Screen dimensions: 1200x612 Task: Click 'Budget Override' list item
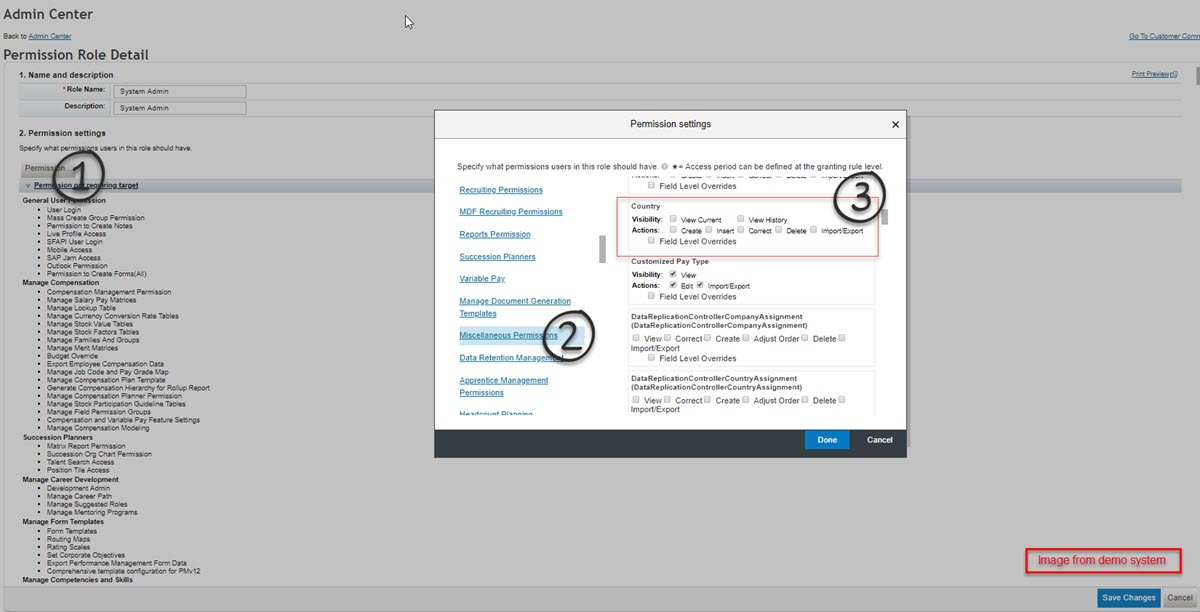tap(72, 355)
